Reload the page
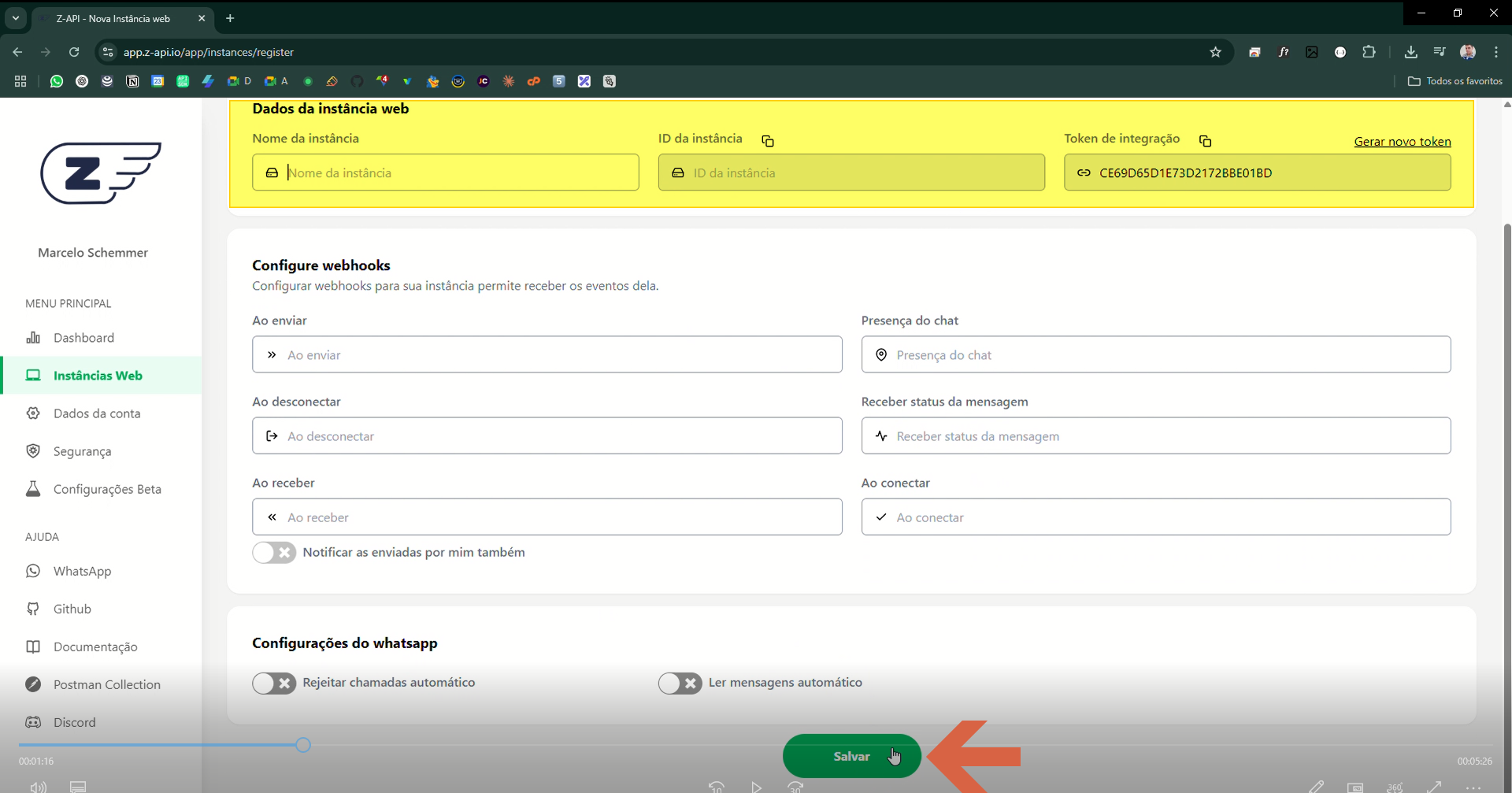Viewport: 1512px width, 793px height. (x=74, y=52)
